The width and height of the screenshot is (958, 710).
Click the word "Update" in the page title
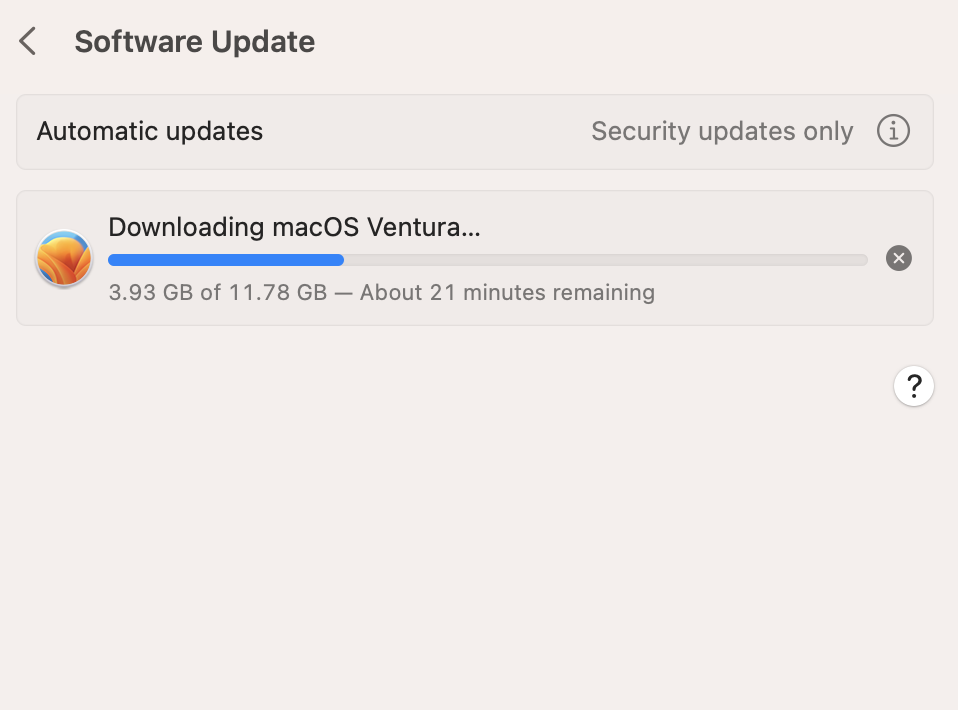pyautogui.click(x=263, y=42)
